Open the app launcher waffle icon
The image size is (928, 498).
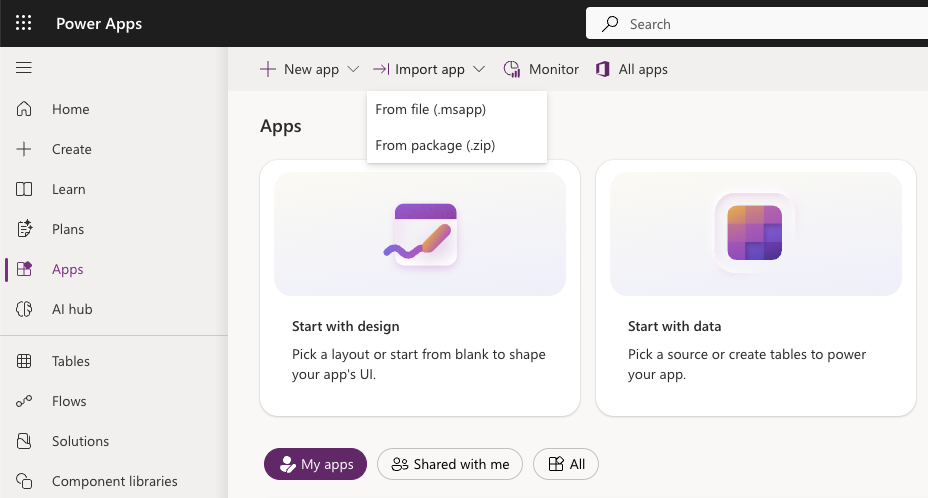pyautogui.click(x=24, y=23)
